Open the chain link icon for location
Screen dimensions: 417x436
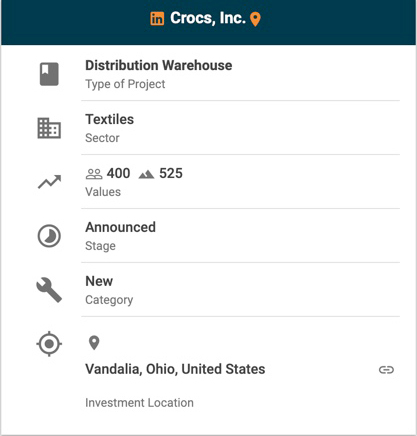[386, 370]
